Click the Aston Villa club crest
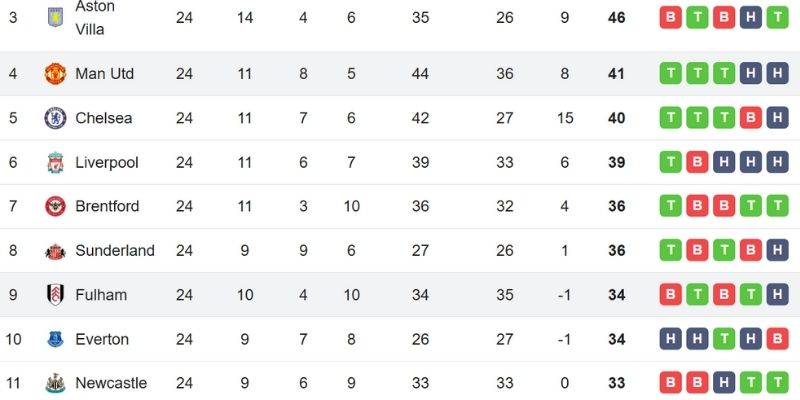 (54, 17)
